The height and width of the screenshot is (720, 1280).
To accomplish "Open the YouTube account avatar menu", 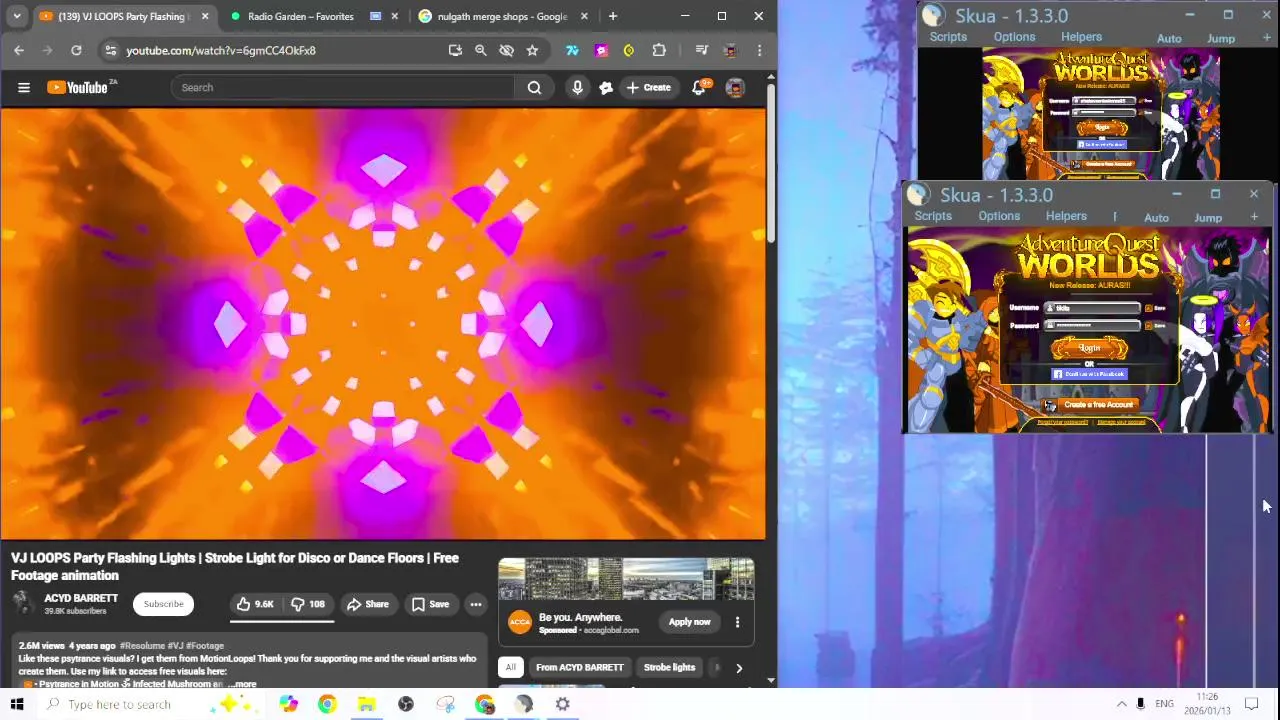I will pos(735,88).
